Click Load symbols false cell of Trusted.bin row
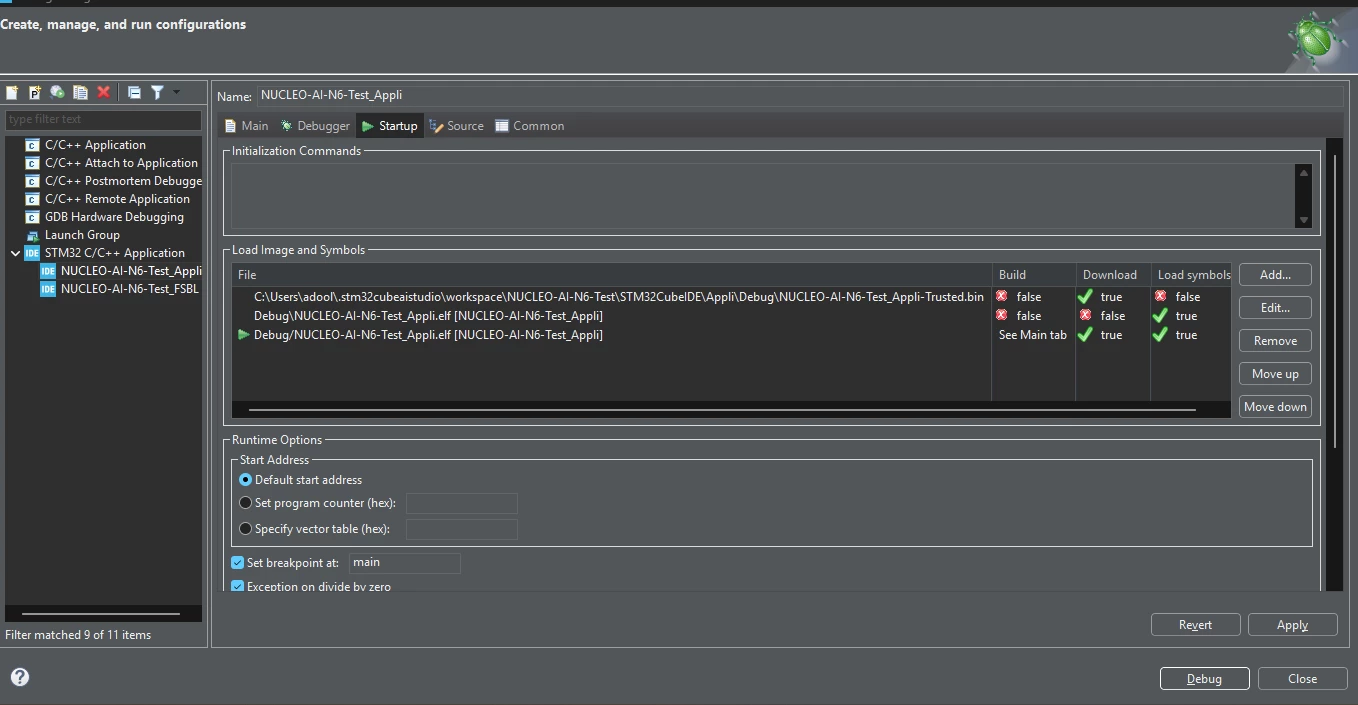Image resolution: width=1358 pixels, height=705 pixels. [1191, 297]
